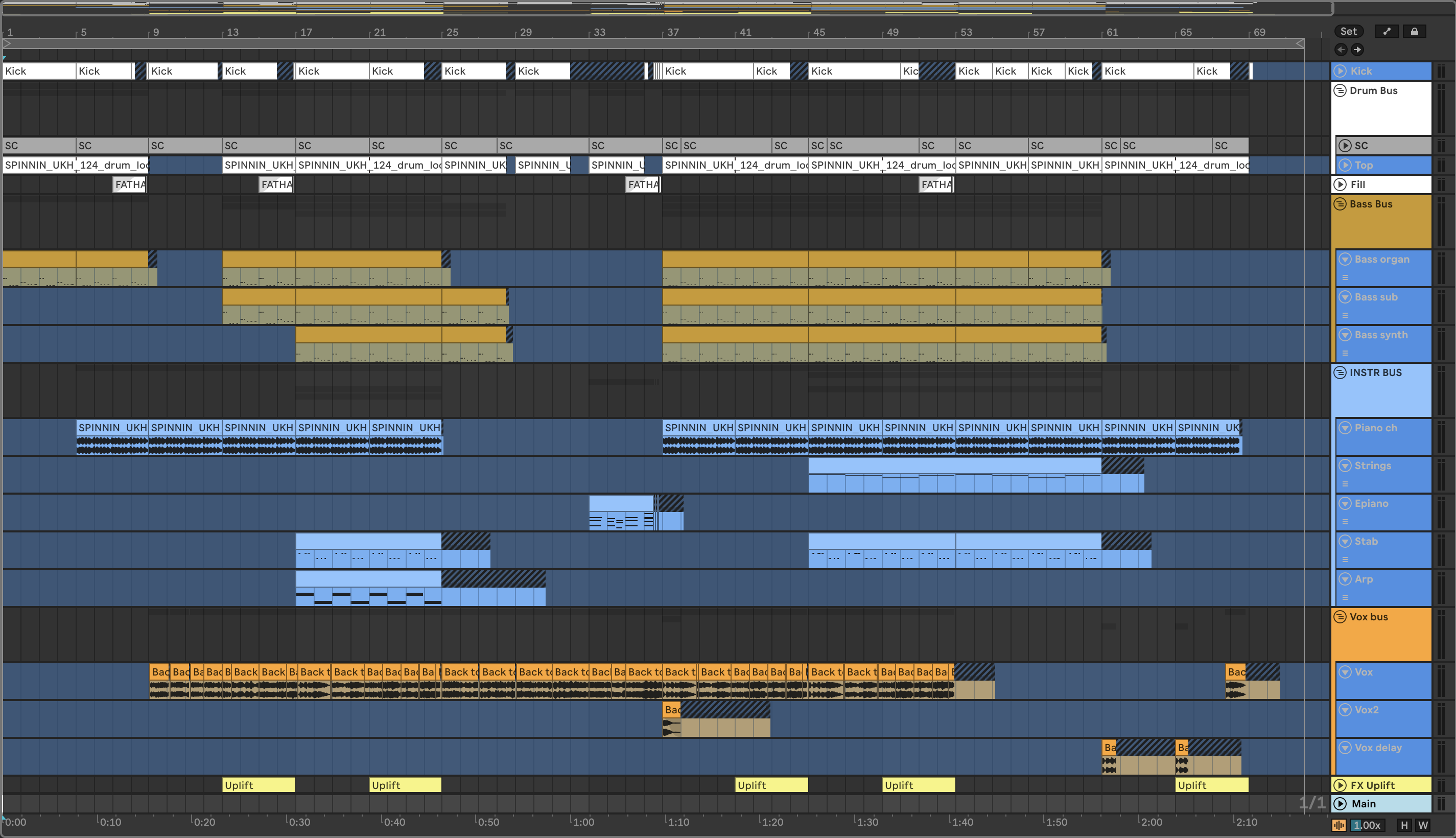This screenshot has height=838, width=1456.
Task: Fold the Vox bus group icon
Action: pyautogui.click(x=1340, y=616)
